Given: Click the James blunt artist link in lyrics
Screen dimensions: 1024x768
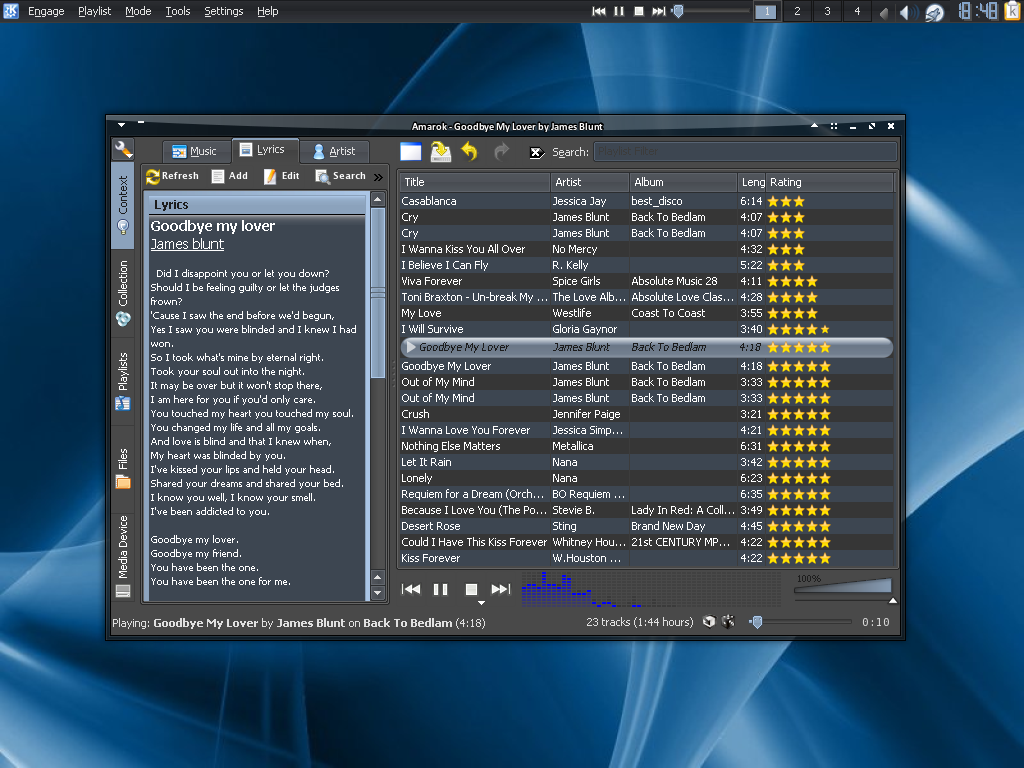Looking at the screenshot, I should click(187, 244).
